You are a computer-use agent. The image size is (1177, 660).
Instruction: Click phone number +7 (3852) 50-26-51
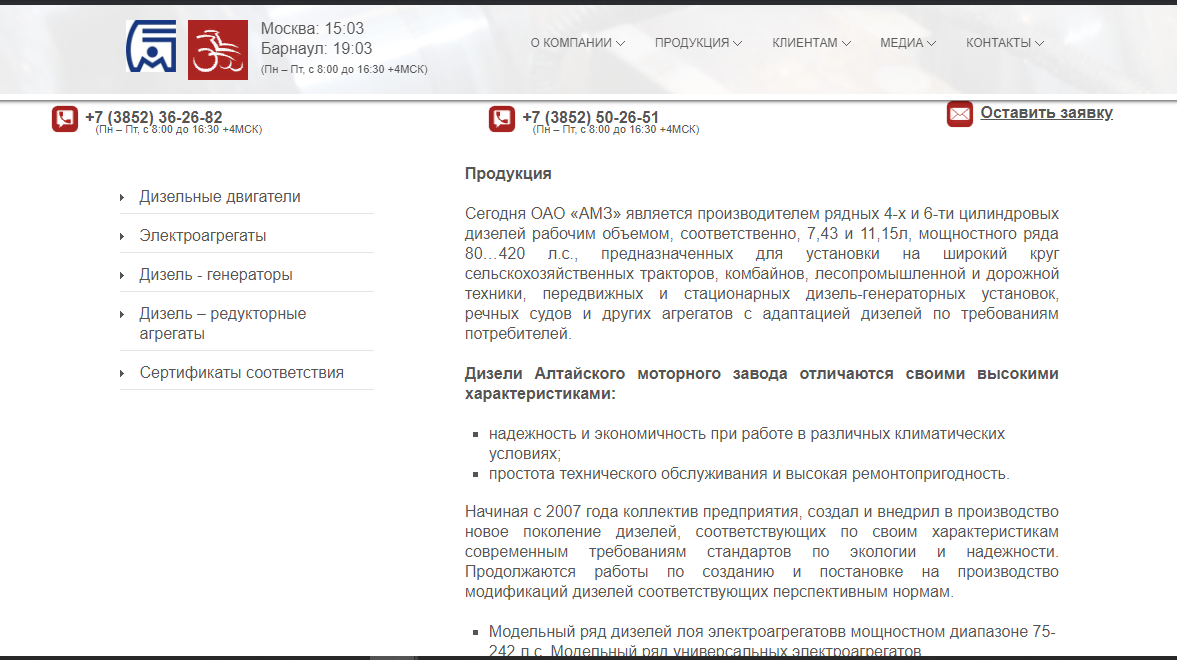tap(591, 117)
